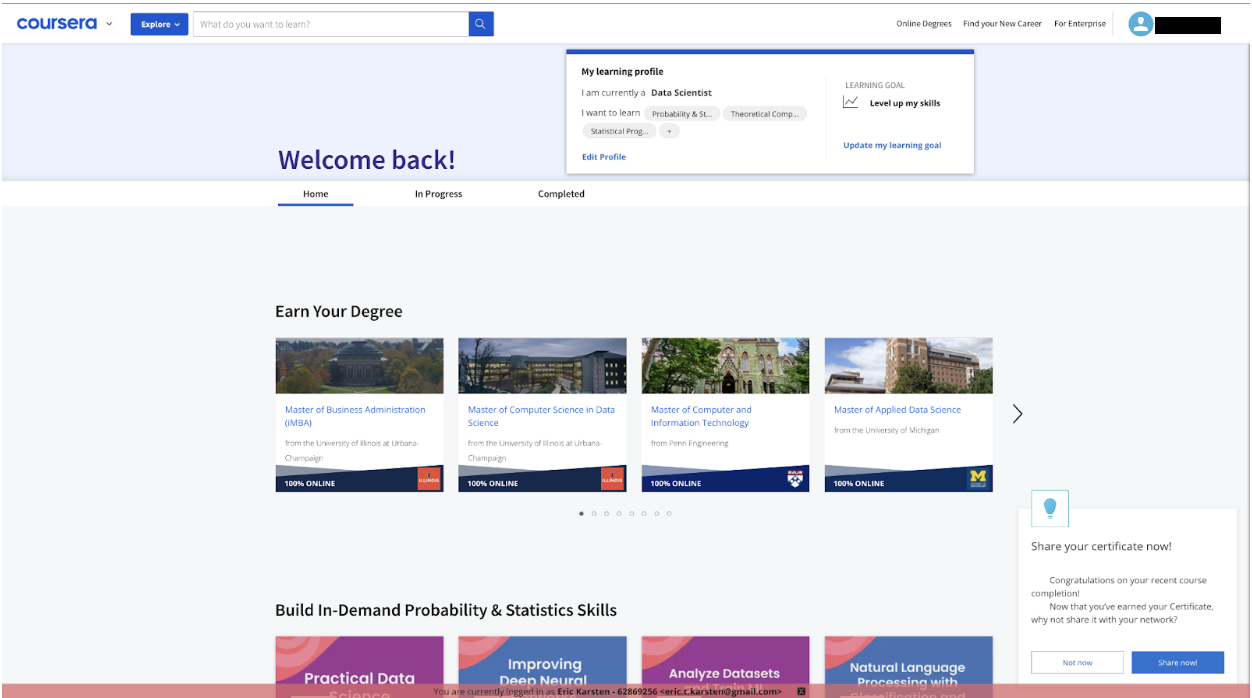The width and height of the screenshot is (1252, 698).
Task: Click the Share now! button
Action: tap(1178, 662)
